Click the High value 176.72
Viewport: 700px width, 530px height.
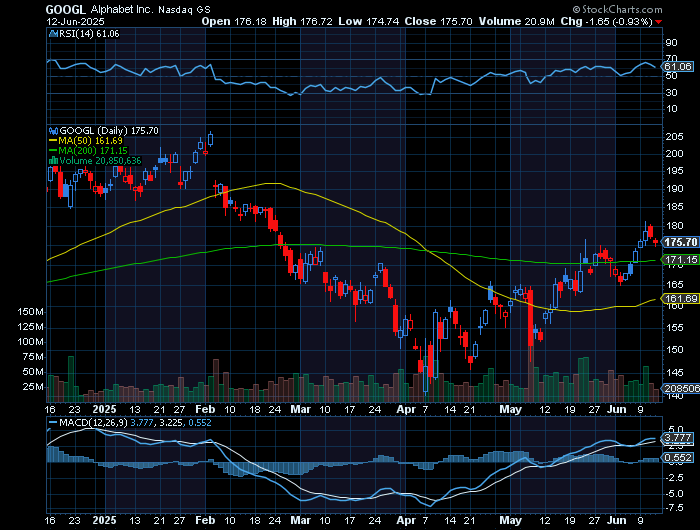[317, 21]
